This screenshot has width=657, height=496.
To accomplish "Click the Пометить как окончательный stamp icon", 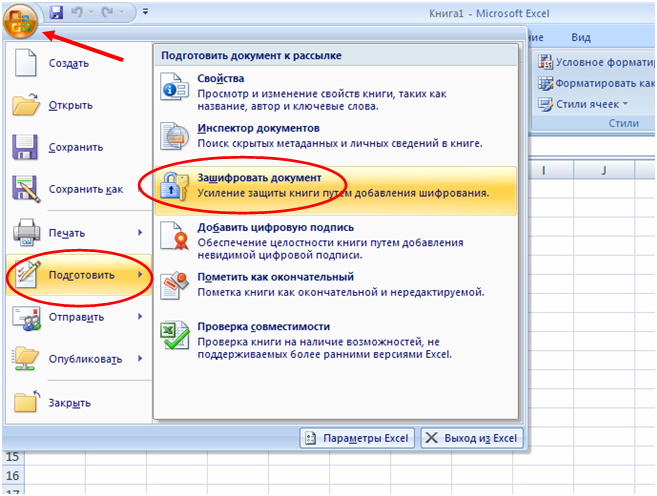I will (174, 285).
